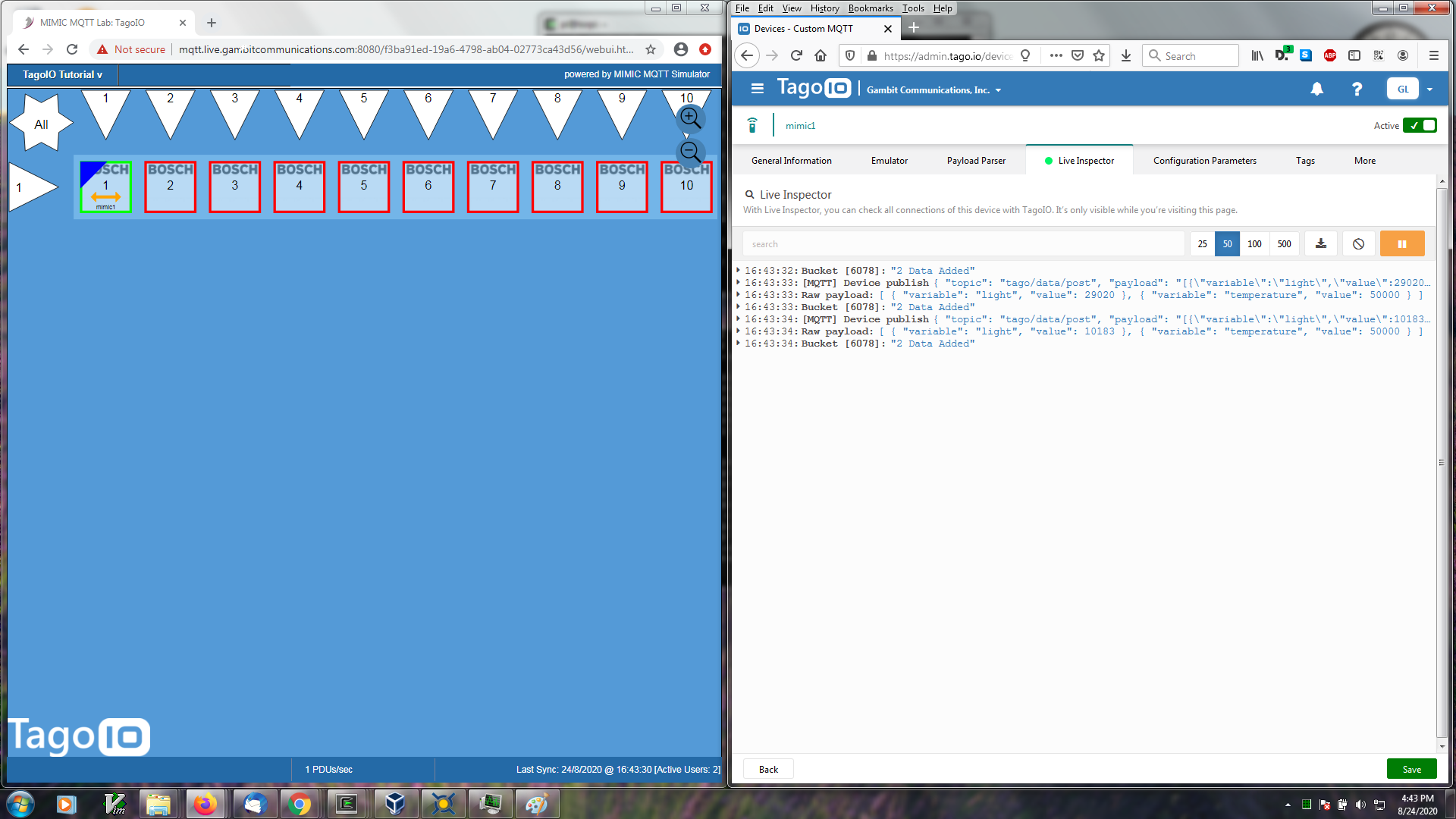1456x819 pixels.
Task: Open Firefox from the taskbar
Action: [205, 804]
